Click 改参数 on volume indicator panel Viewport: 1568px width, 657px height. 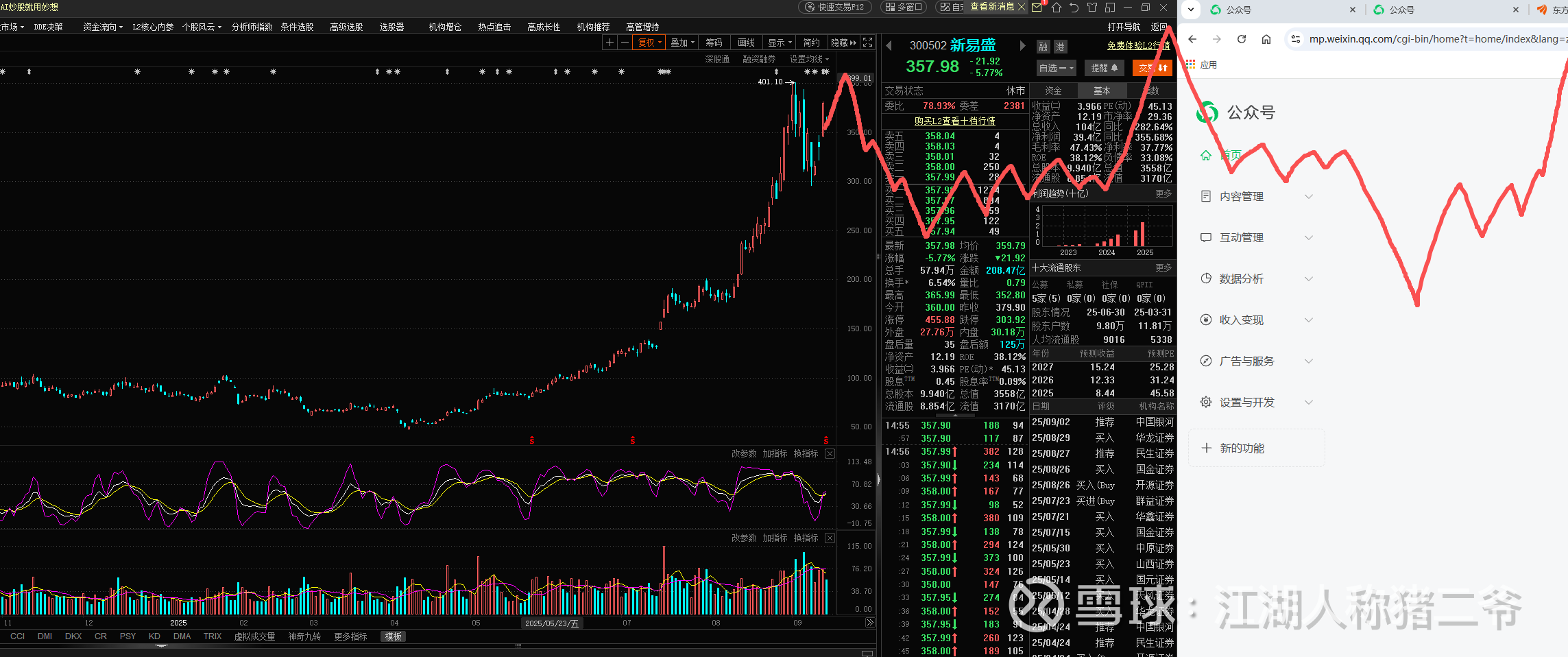(x=744, y=538)
